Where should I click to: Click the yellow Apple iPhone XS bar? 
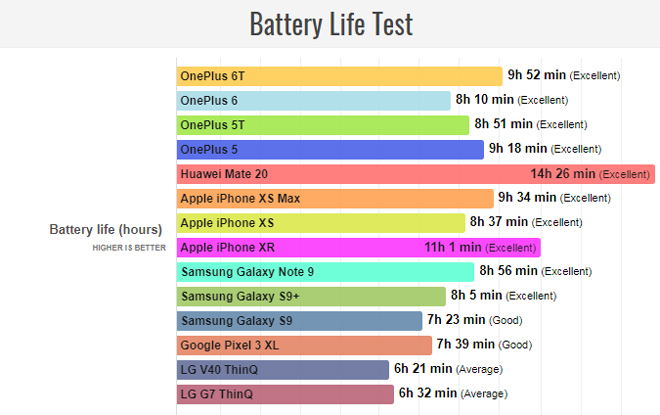(x=321, y=222)
